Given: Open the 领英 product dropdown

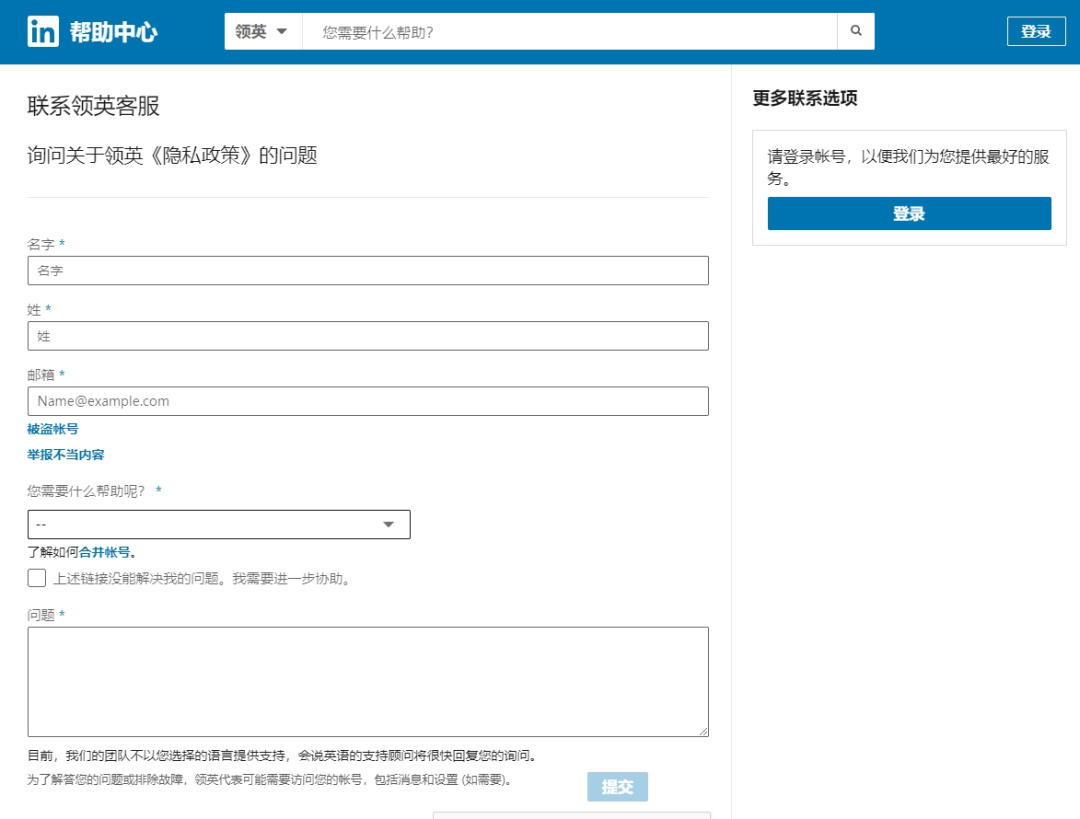Looking at the screenshot, I should [x=262, y=31].
